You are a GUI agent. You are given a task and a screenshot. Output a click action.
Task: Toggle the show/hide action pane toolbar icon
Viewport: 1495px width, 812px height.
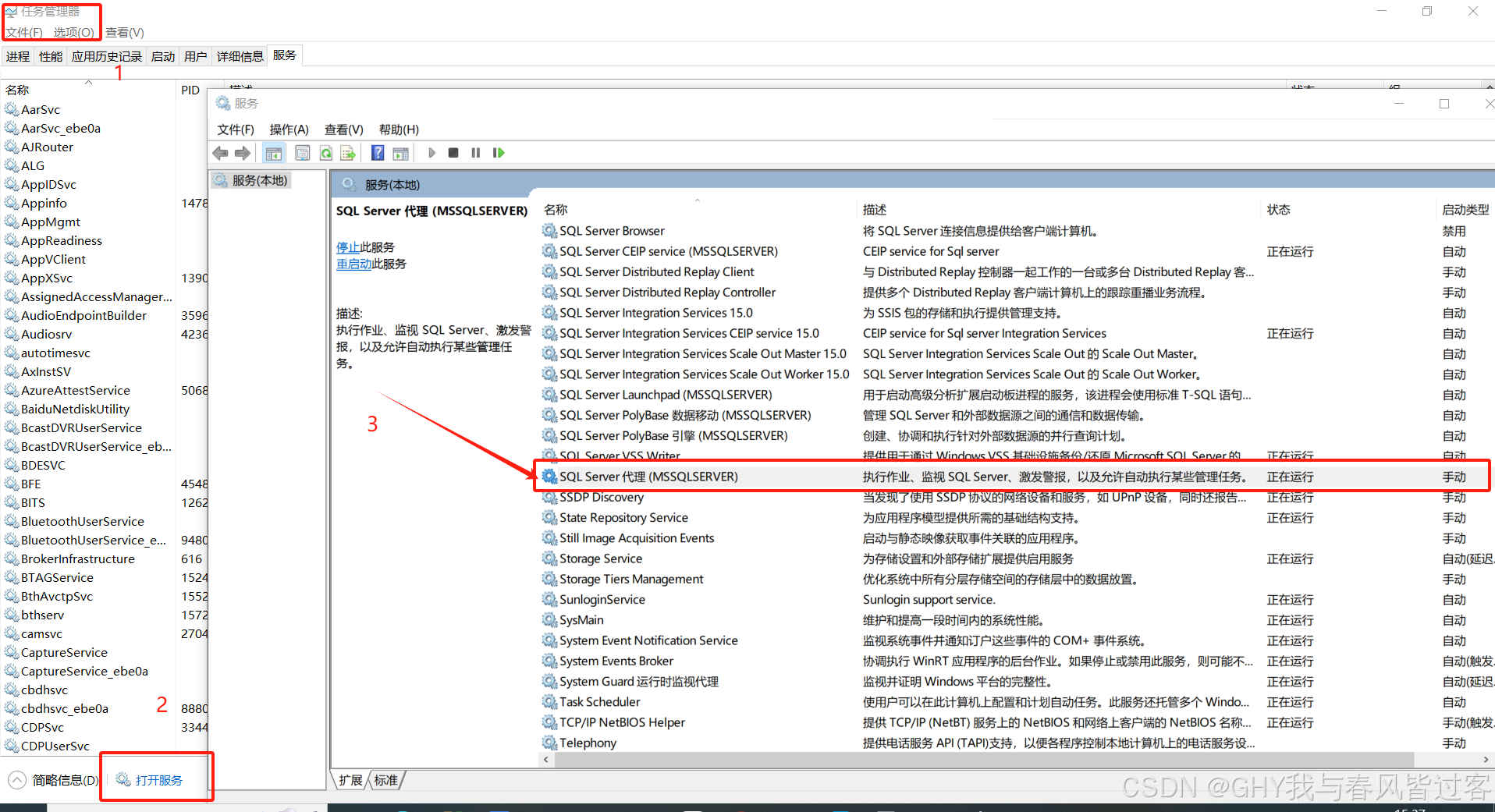click(x=400, y=153)
